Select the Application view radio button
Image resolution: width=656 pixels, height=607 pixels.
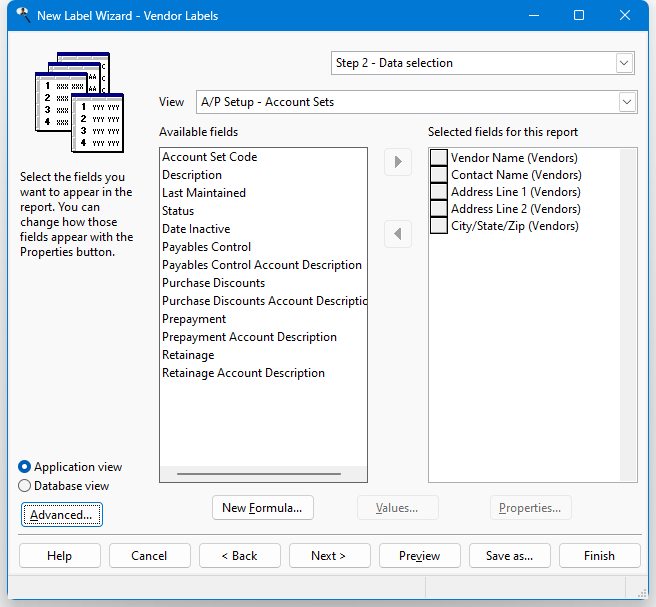[x=25, y=466]
